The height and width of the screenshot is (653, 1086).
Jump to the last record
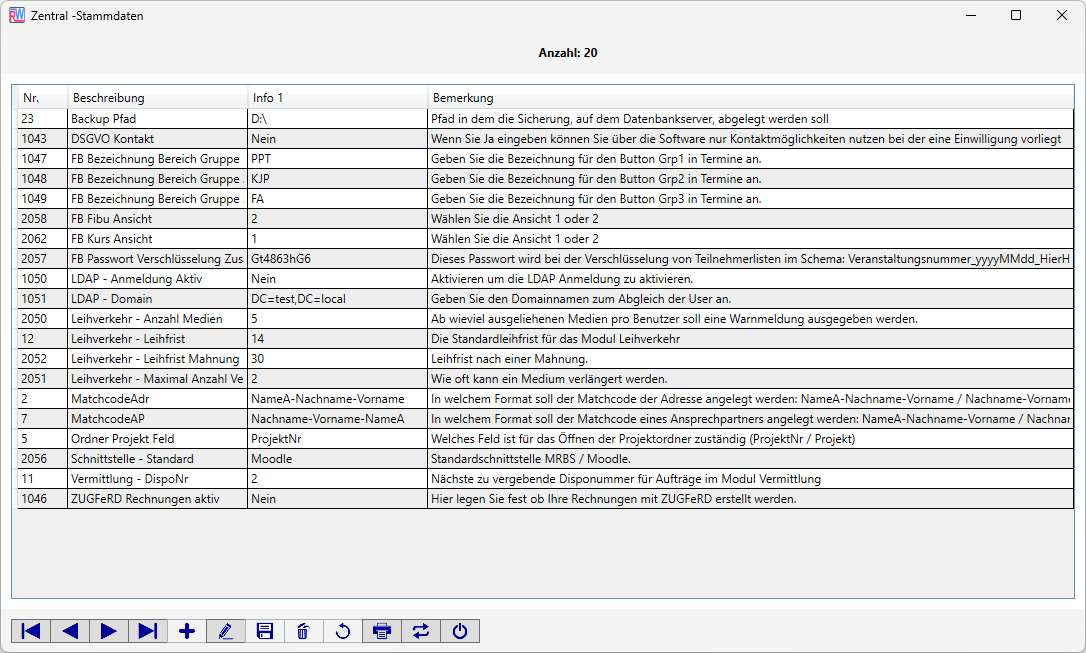[148, 631]
